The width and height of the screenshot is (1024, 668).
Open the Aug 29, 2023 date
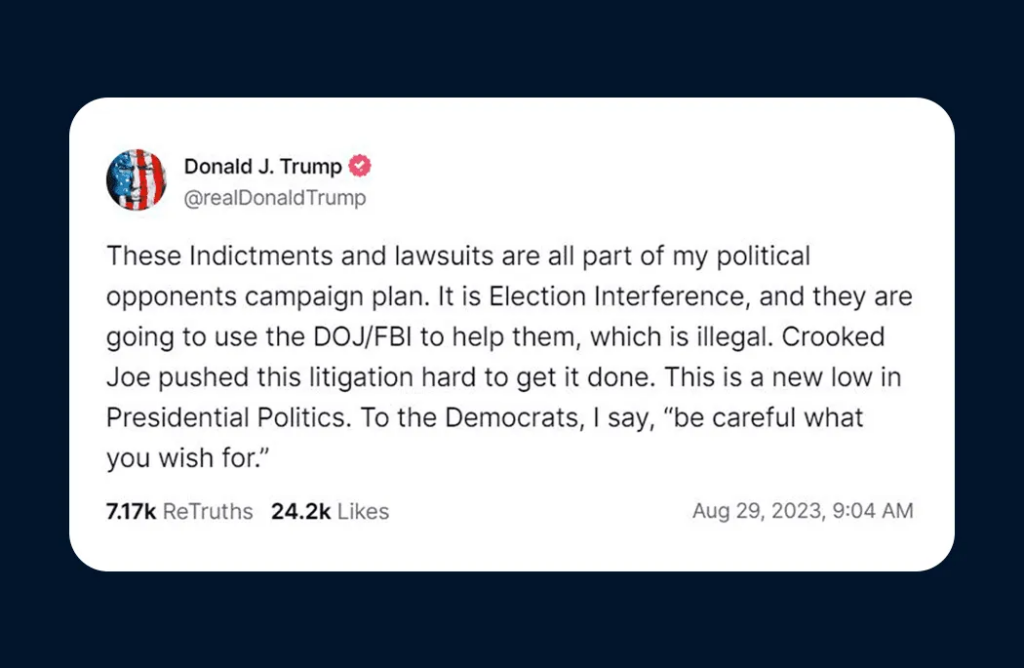coord(745,511)
